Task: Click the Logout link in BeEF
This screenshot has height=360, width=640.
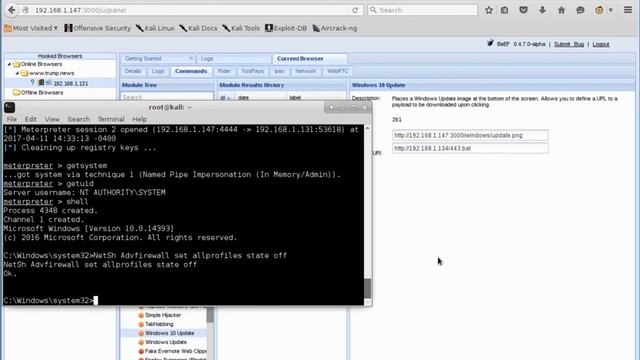Action: pyautogui.click(x=600, y=44)
